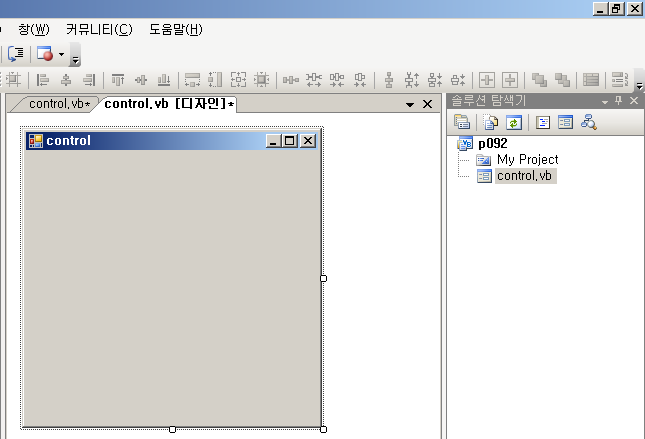645x439 pixels.
Task: Close the active document tab with X
Action: tap(427, 105)
